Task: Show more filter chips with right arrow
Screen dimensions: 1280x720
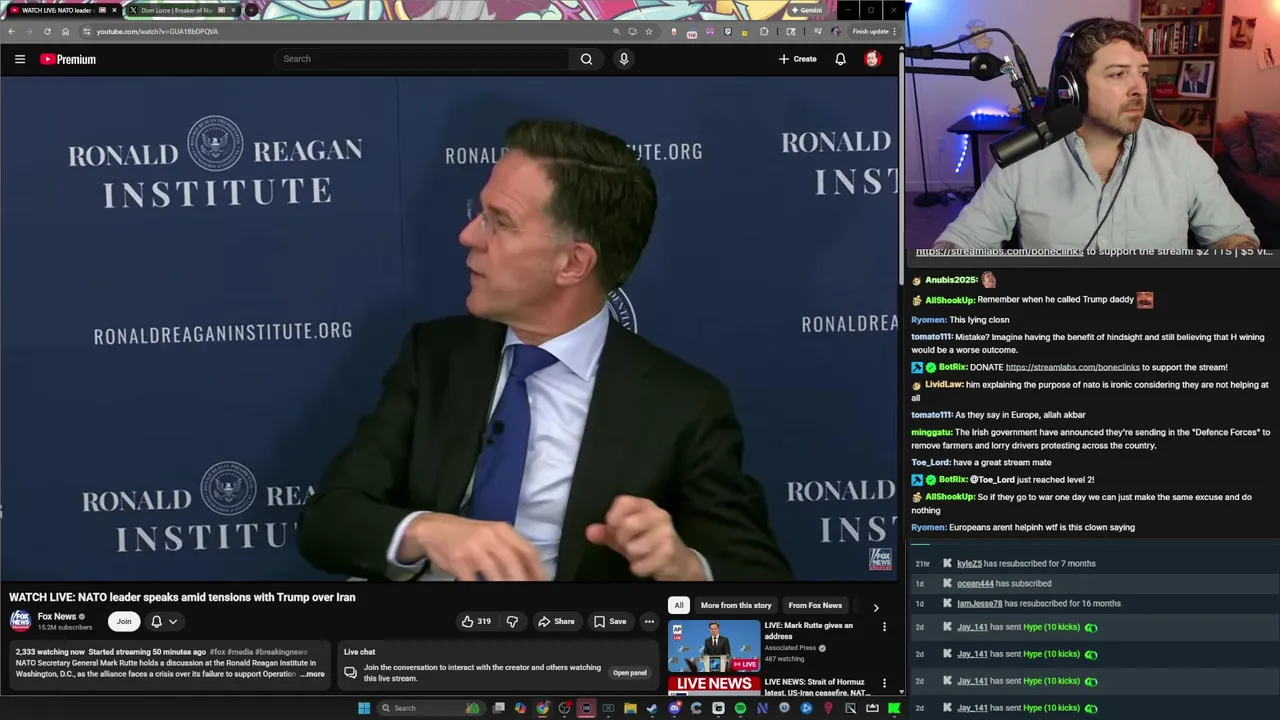Action: click(x=876, y=606)
